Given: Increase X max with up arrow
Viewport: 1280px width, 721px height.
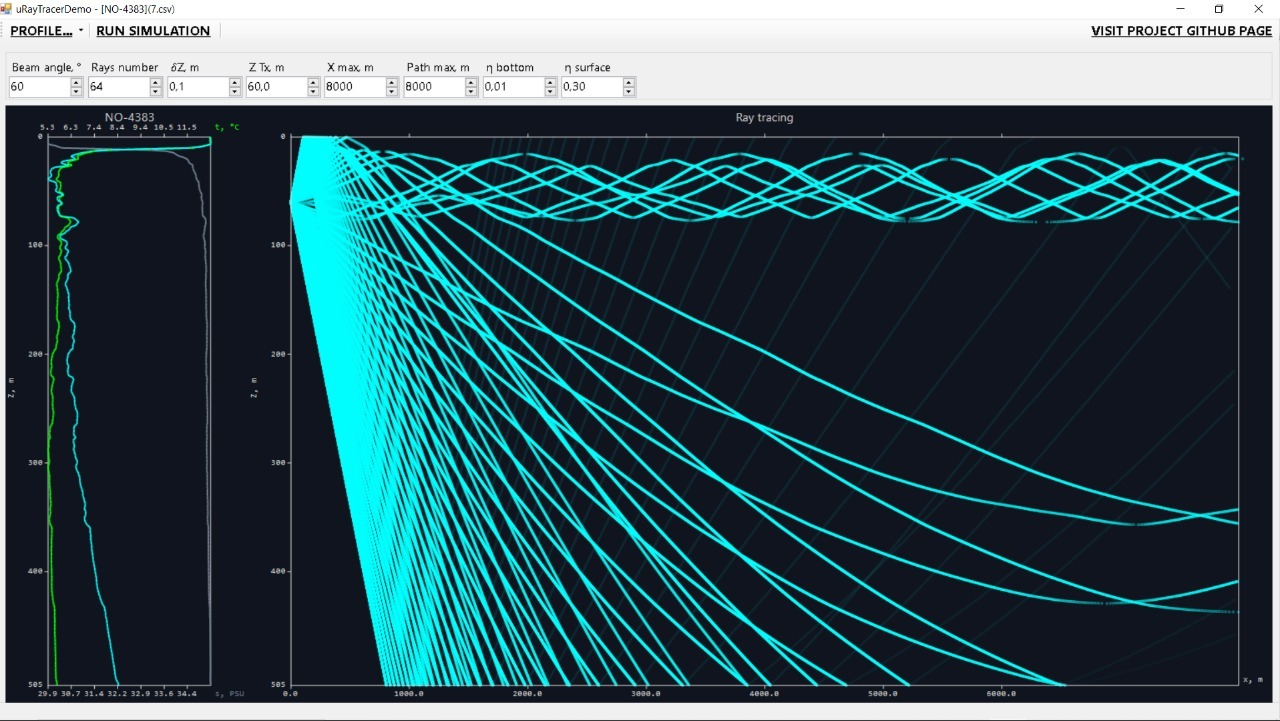Looking at the screenshot, I should (392, 83).
